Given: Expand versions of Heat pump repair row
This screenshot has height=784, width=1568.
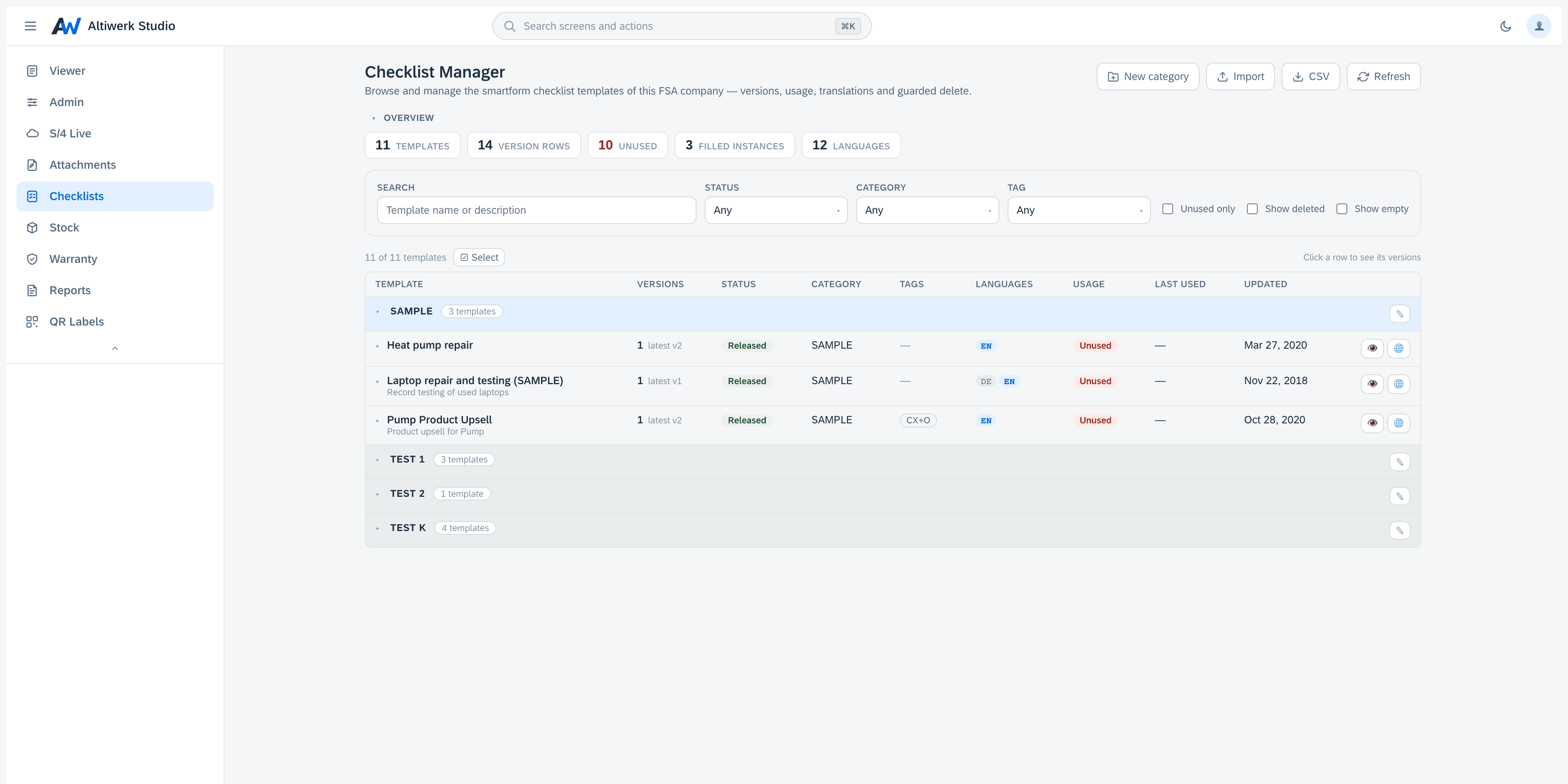Looking at the screenshot, I should pos(378,346).
